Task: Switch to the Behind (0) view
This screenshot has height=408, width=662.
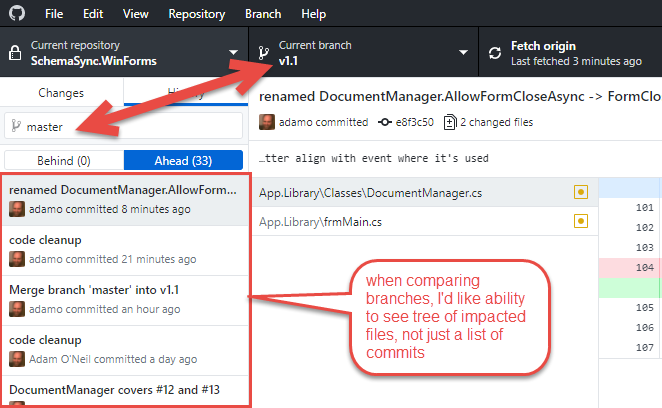Action: [64, 160]
